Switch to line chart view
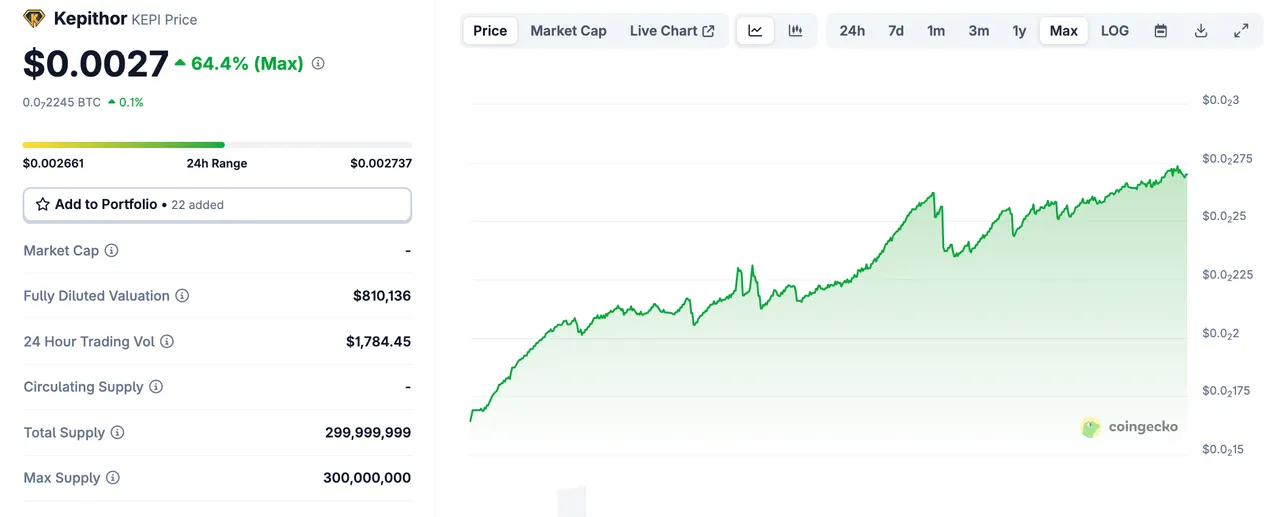The height and width of the screenshot is (517, 1280). pos(755,31)
